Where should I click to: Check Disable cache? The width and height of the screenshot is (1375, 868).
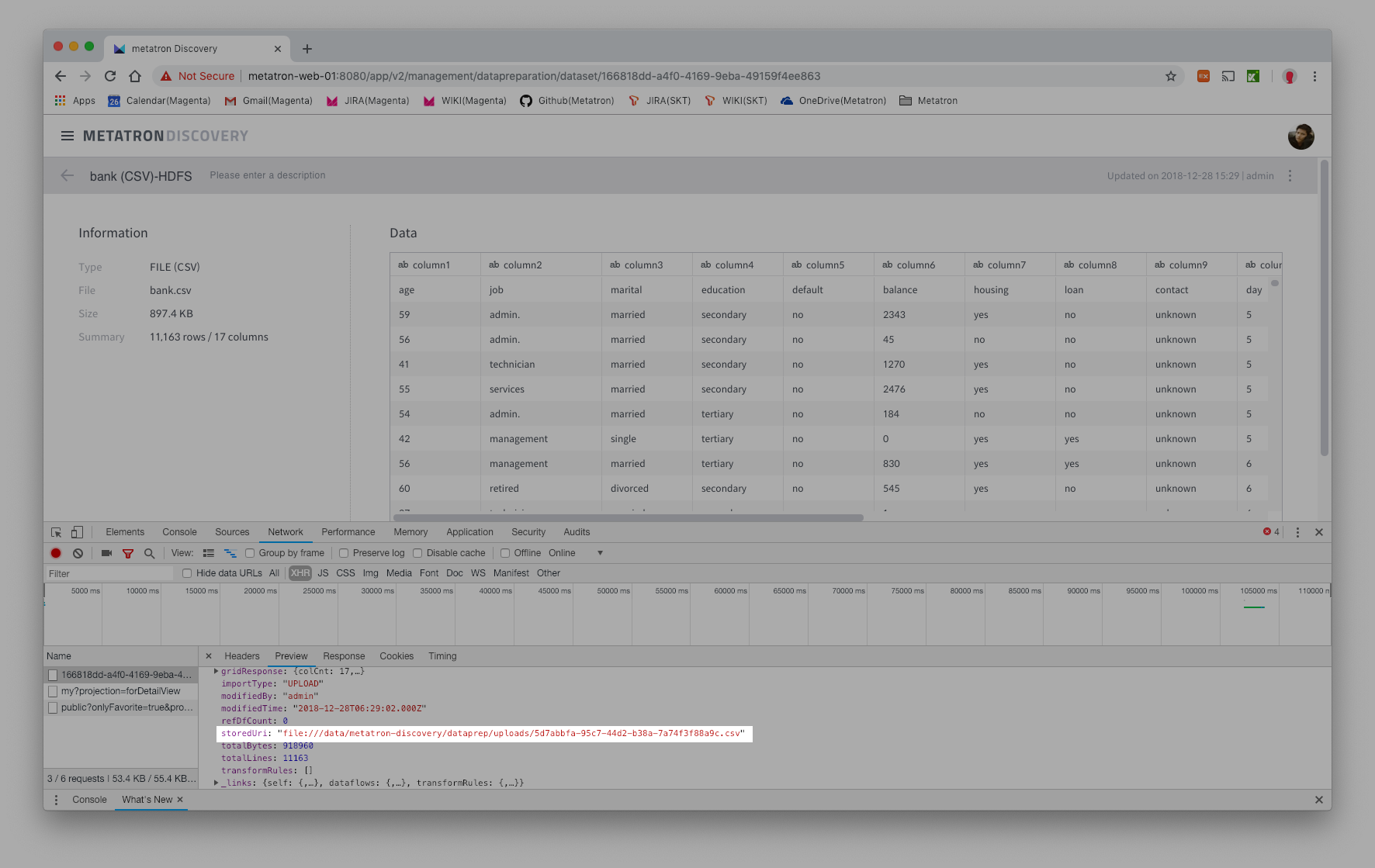click(x=417, y=553)
